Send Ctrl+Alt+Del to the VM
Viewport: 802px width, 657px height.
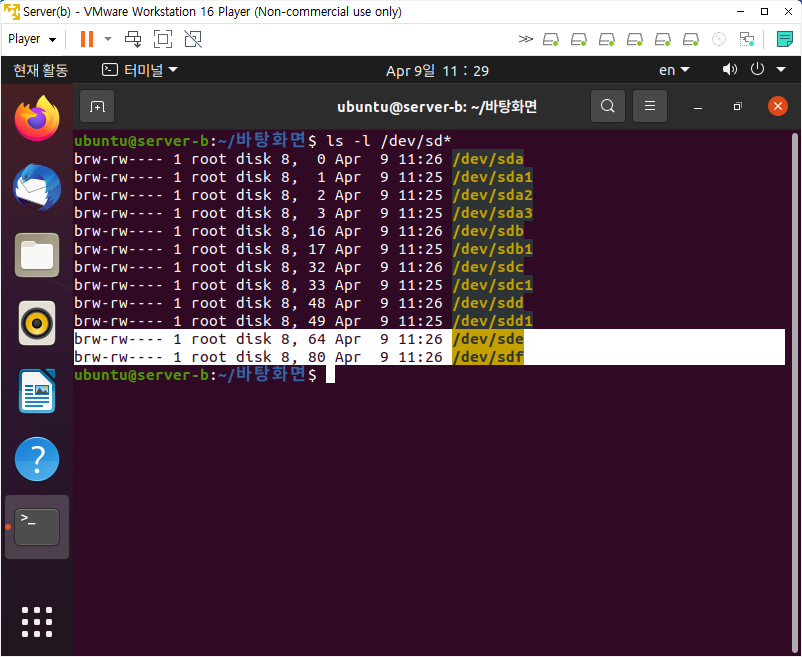(x=133, y=39)
